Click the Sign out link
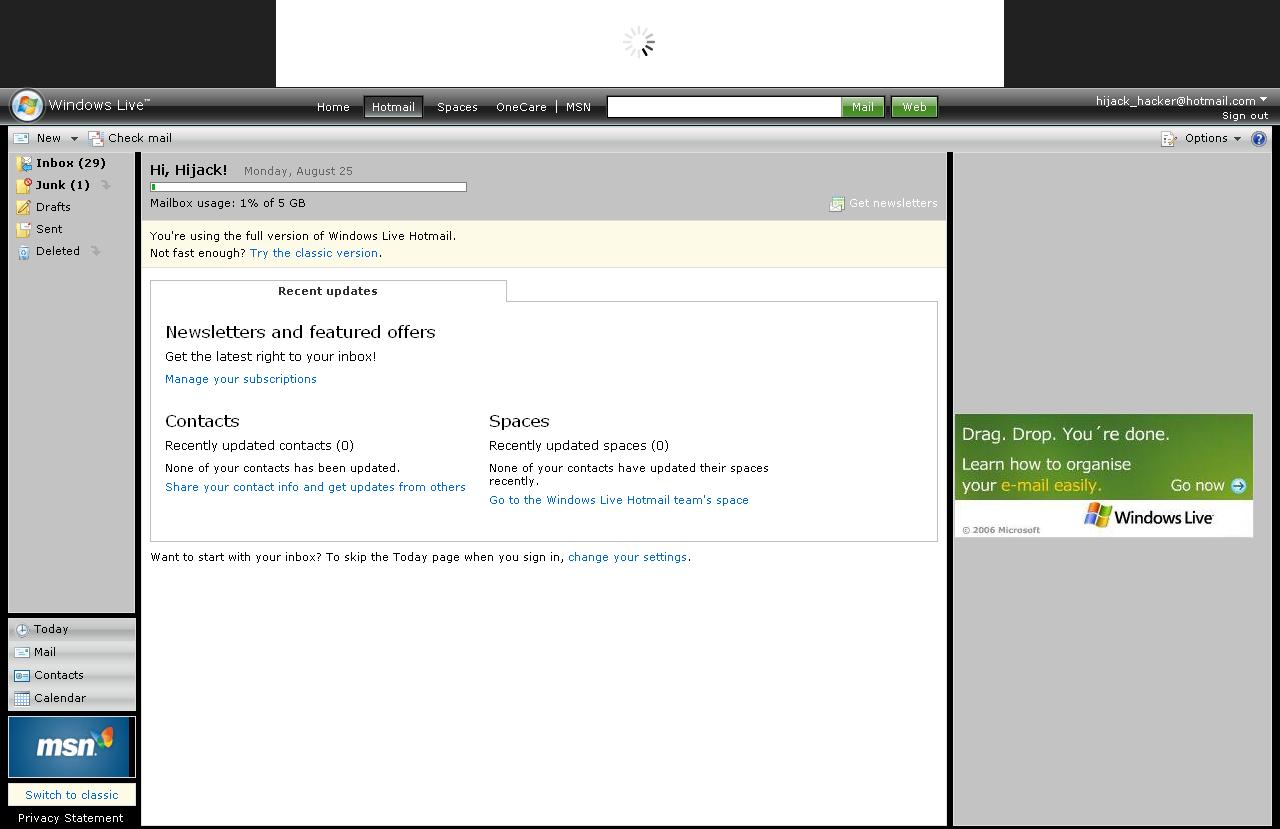 pos(1244,116)
